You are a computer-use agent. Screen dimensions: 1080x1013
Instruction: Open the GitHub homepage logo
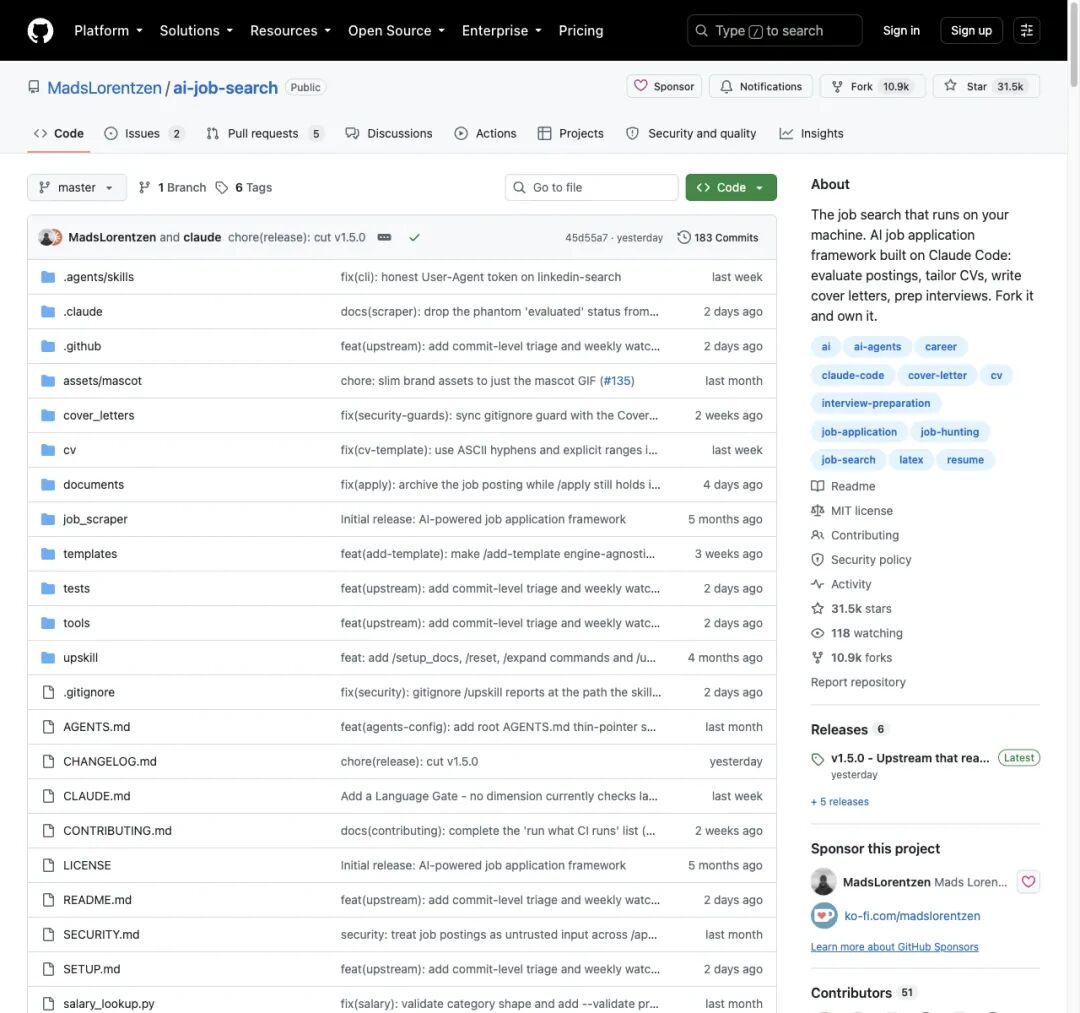coord(40,31)
